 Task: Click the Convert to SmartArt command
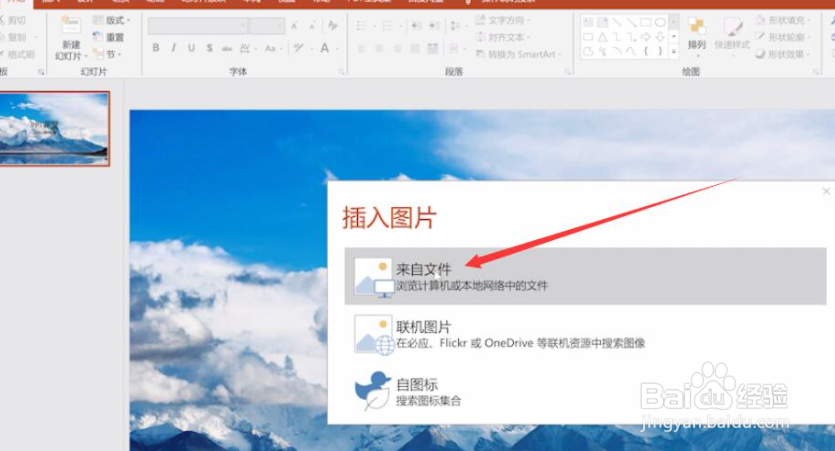(x=519, y=54)
